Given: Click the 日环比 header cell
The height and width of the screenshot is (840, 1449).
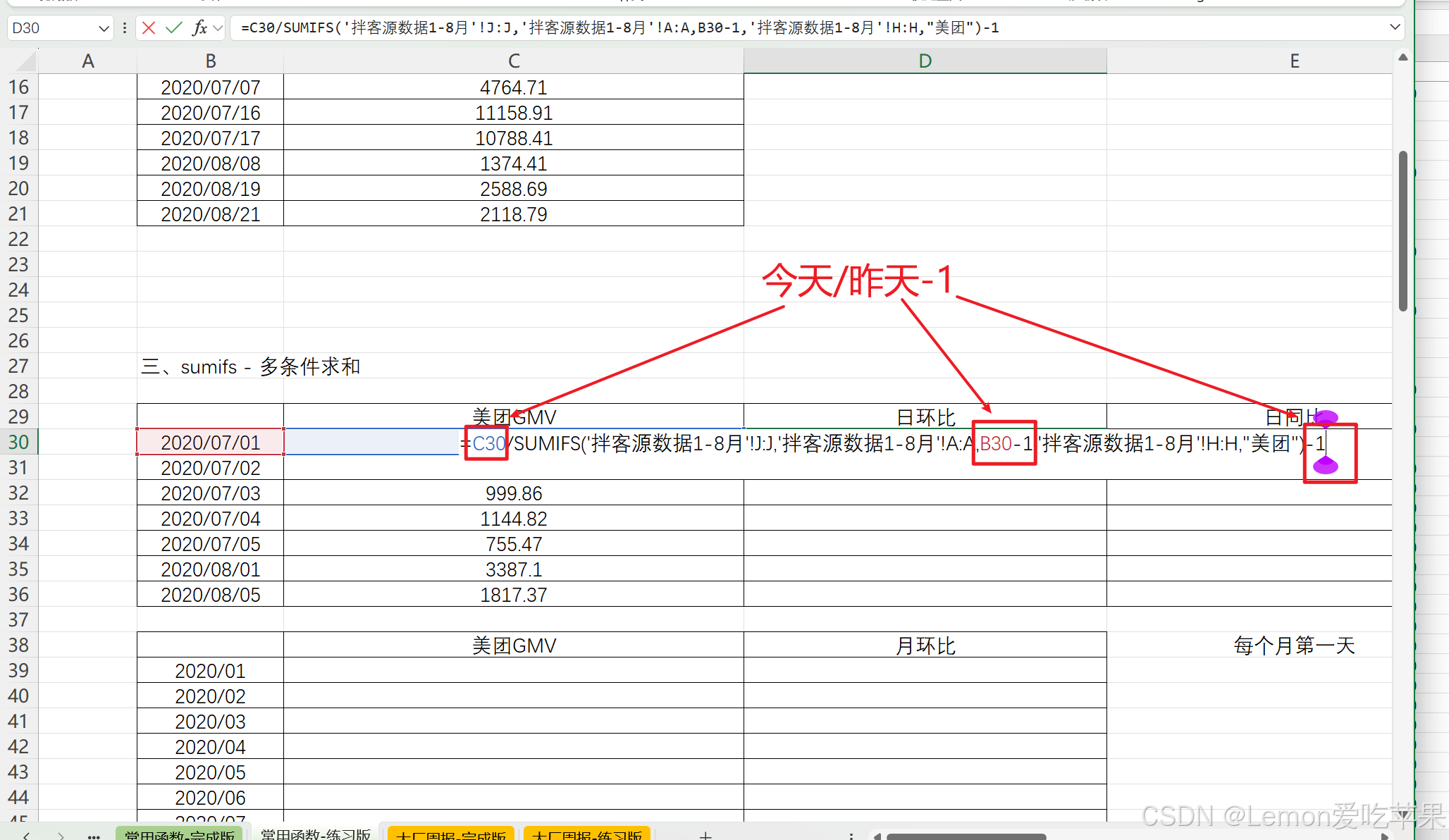Looking at the screenshot, I should (925, 417).
